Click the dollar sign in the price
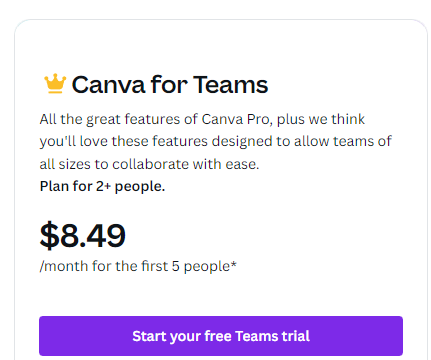 (x=49, y=235)
